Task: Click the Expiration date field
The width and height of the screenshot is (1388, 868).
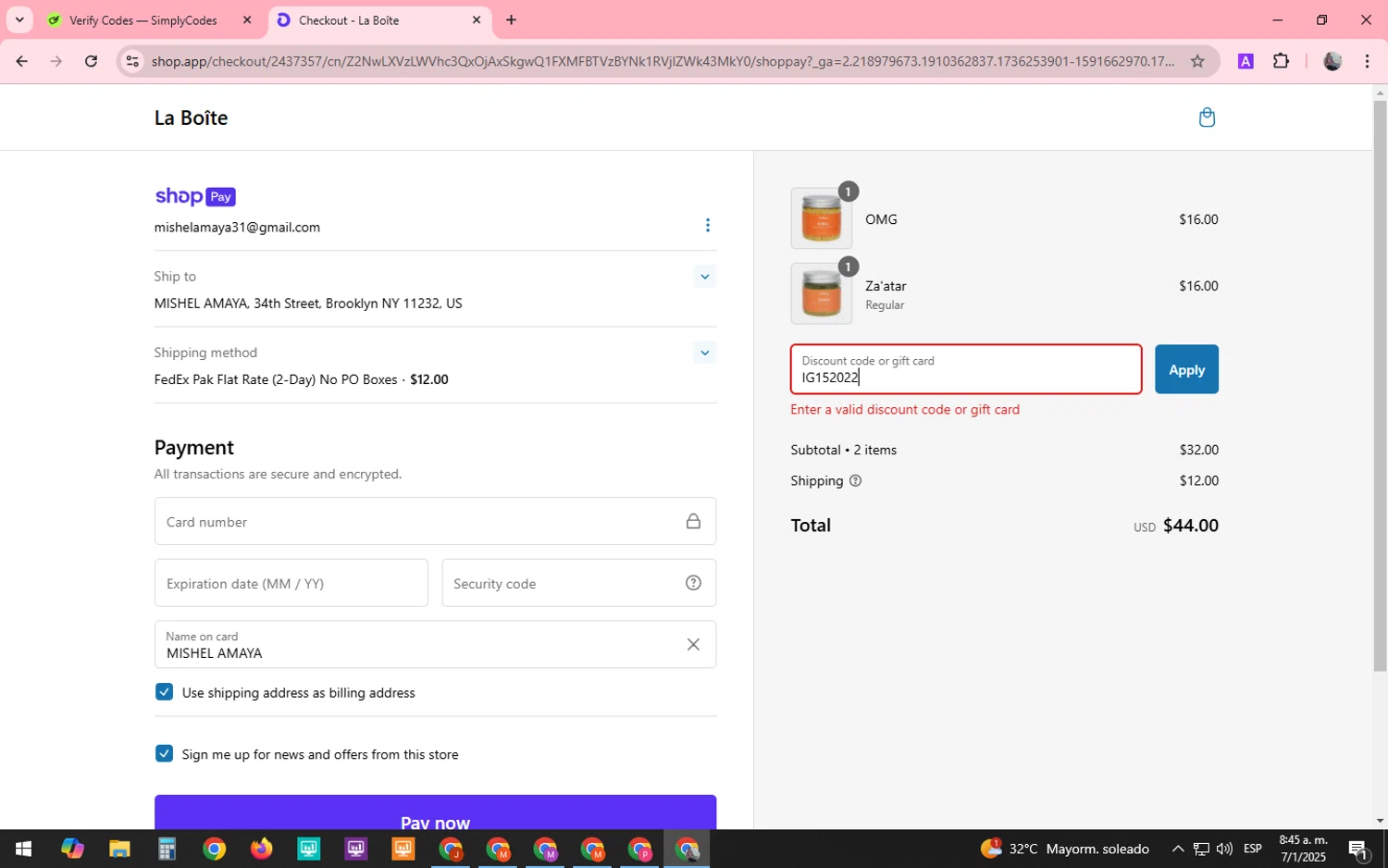Action: 291,583
